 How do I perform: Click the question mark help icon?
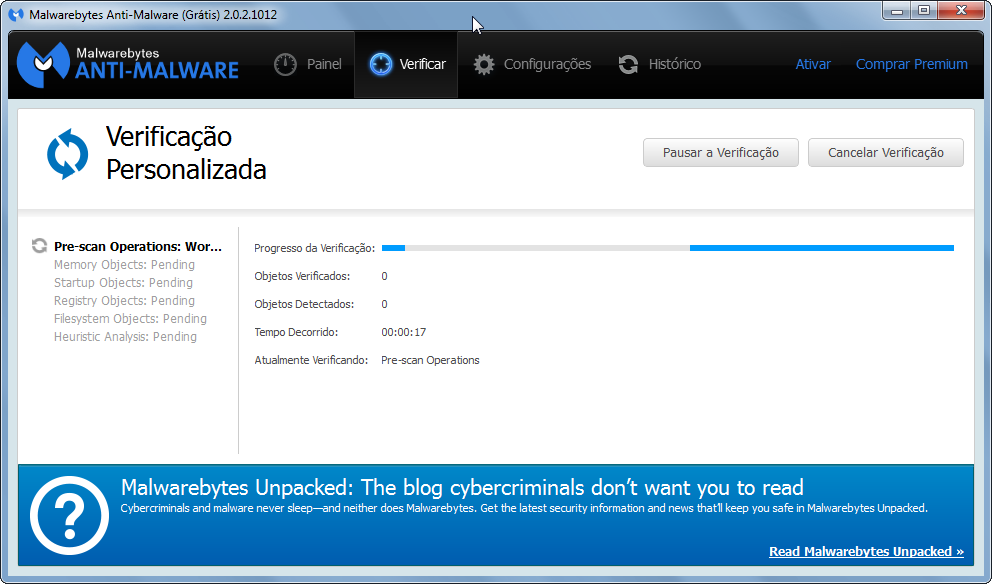click(70, 515)
